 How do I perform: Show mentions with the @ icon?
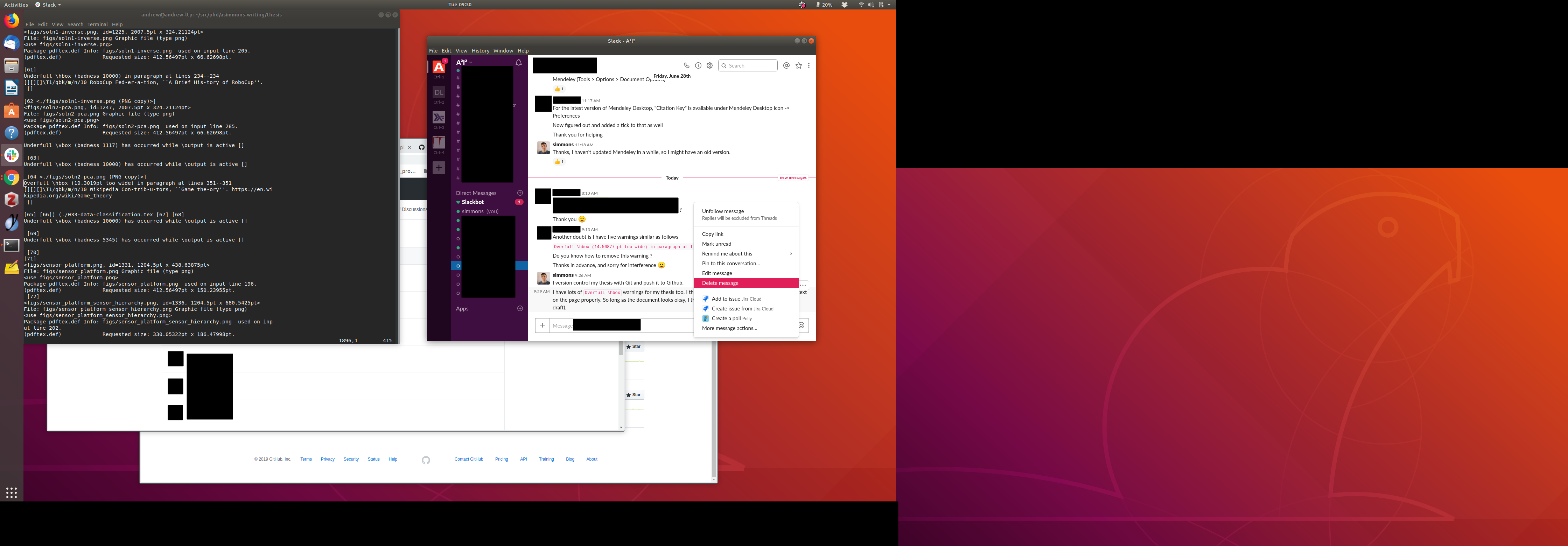[786, 65]
